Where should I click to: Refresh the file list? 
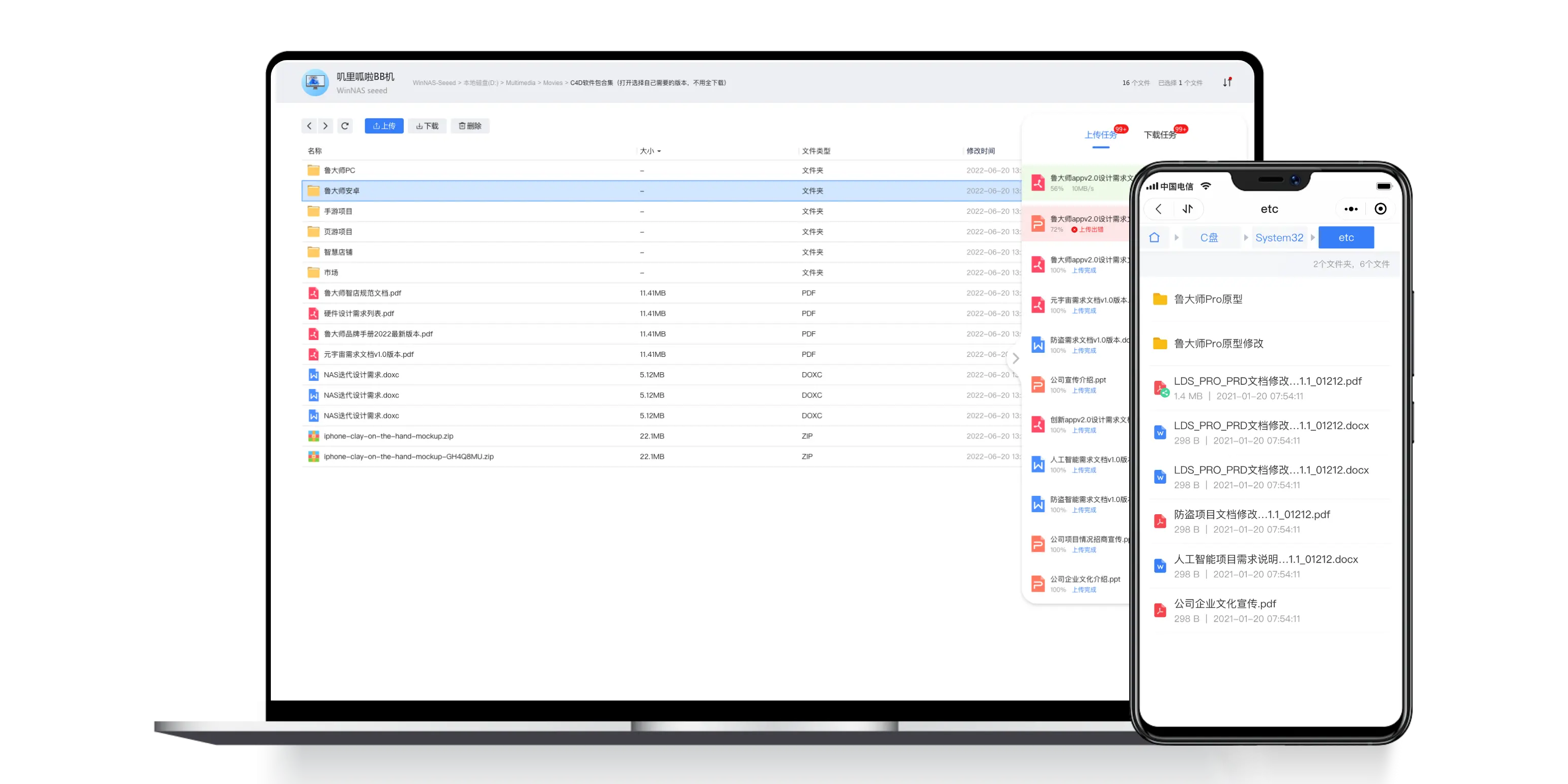click(x=345, y=126)
